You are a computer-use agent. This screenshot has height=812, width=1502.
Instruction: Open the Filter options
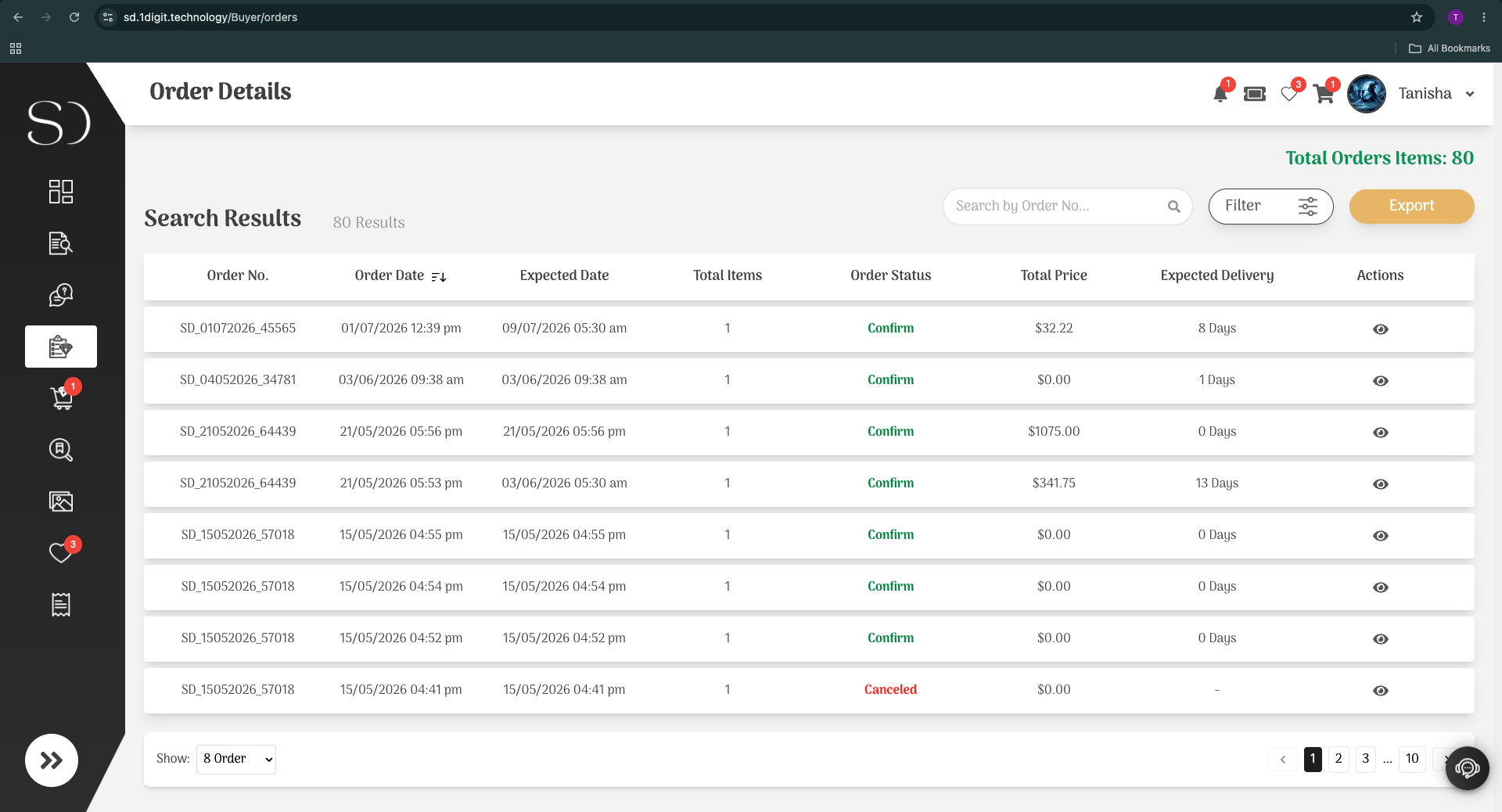tap(1270, 207)
